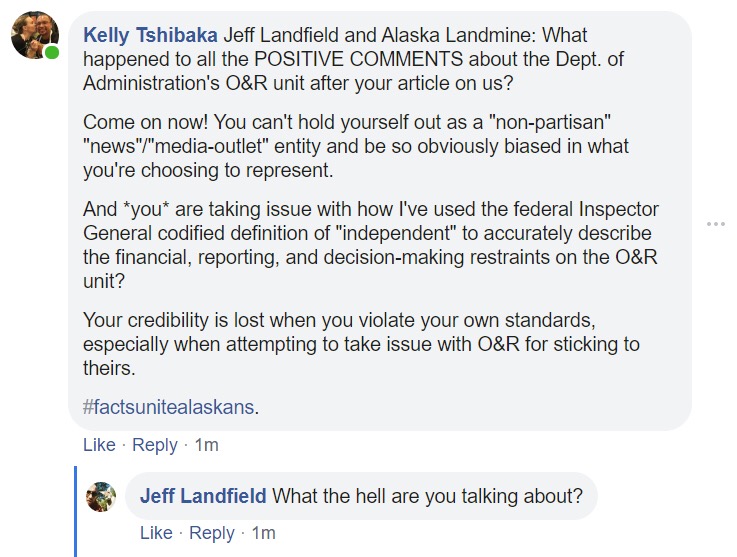Viewport: 737px width, 557px height.
Task: Click the green online status dot
Action: (52, 51)
